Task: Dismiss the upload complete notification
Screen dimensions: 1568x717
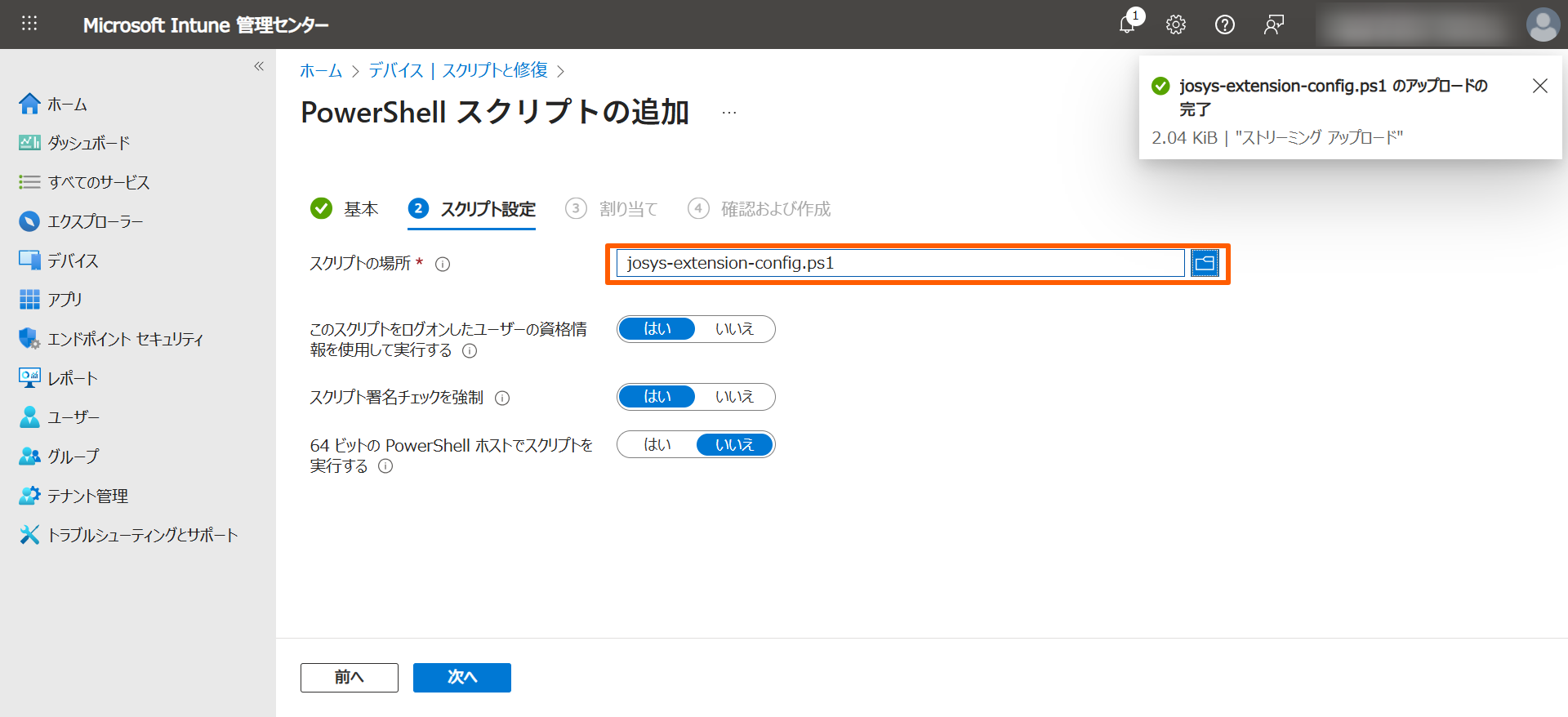Action: pyautogui.click(x=1539, y=86)
